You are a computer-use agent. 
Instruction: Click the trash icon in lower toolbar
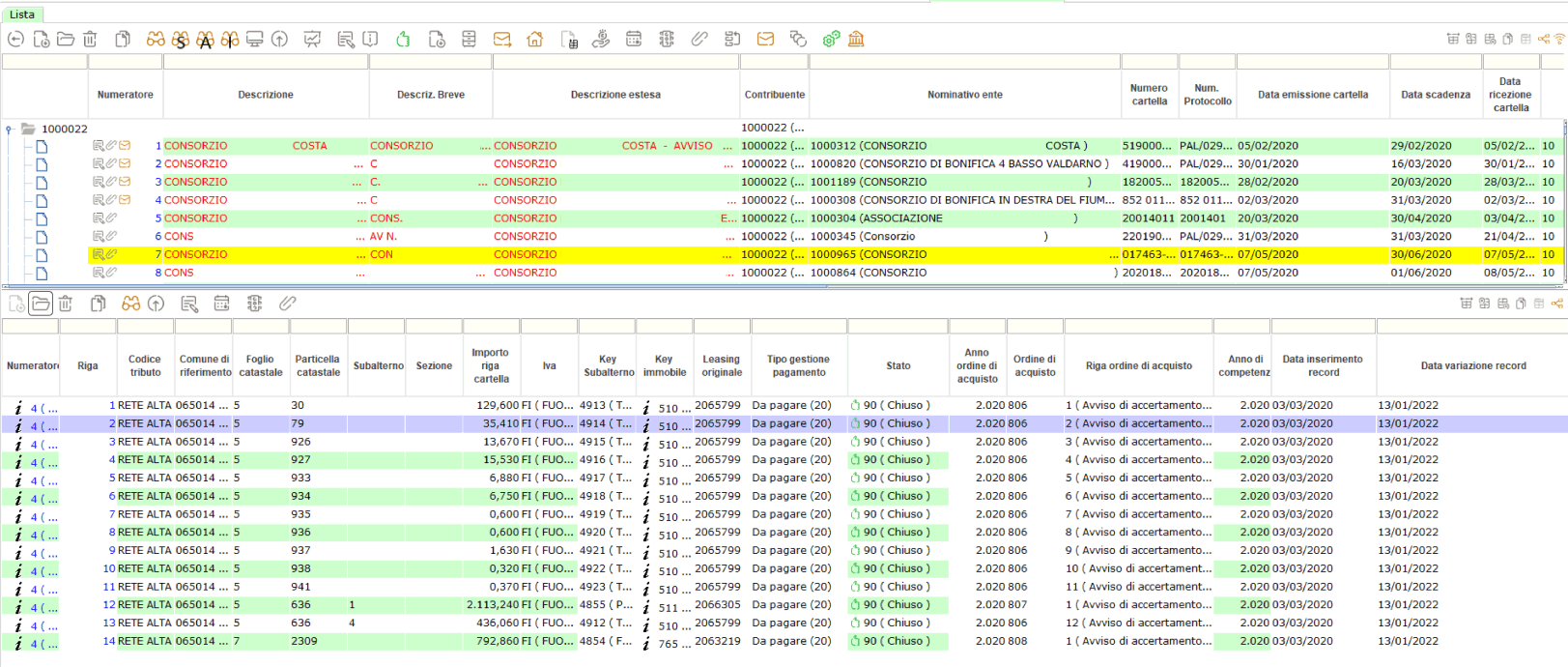click(66, 304)
